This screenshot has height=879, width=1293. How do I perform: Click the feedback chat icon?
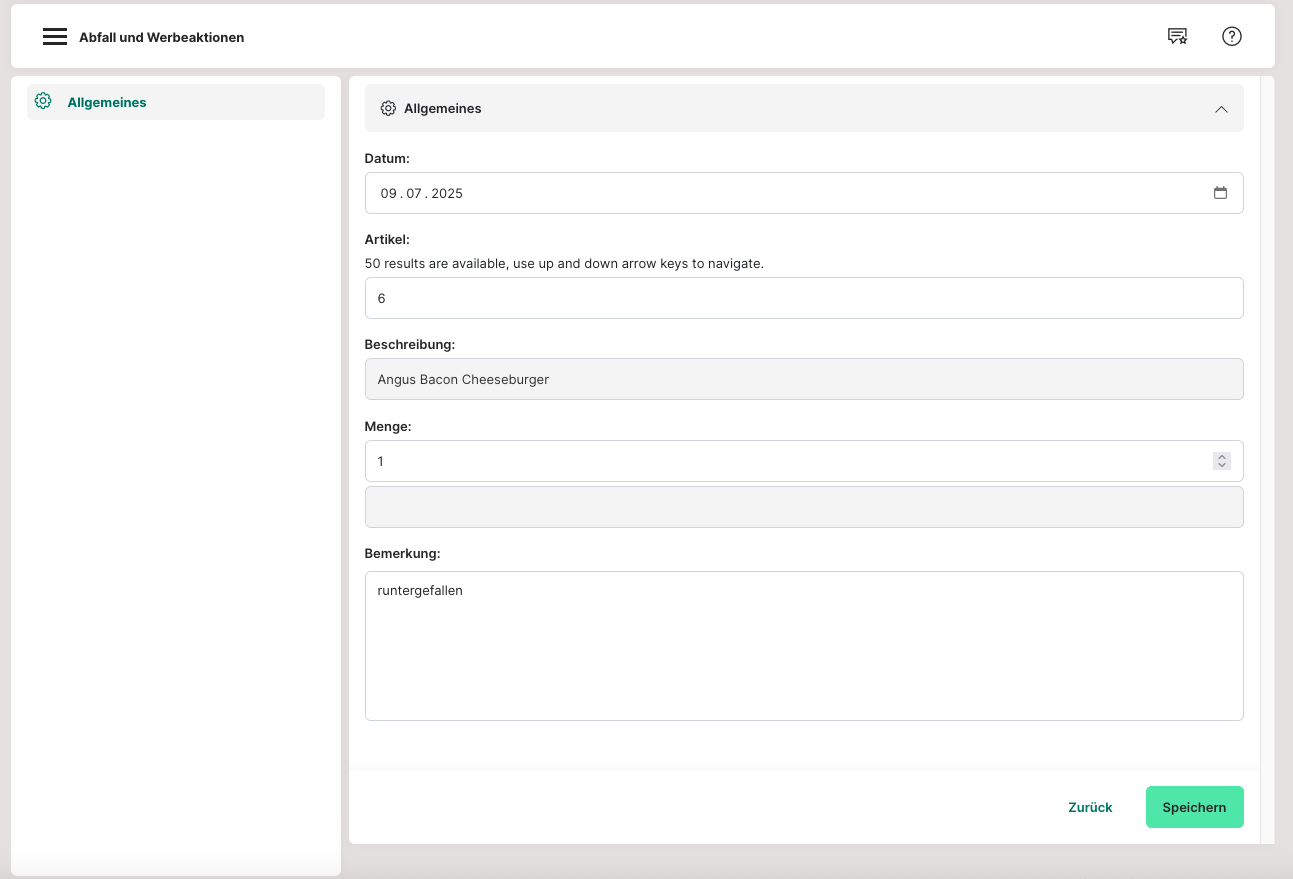click(x=1177, y=37)
